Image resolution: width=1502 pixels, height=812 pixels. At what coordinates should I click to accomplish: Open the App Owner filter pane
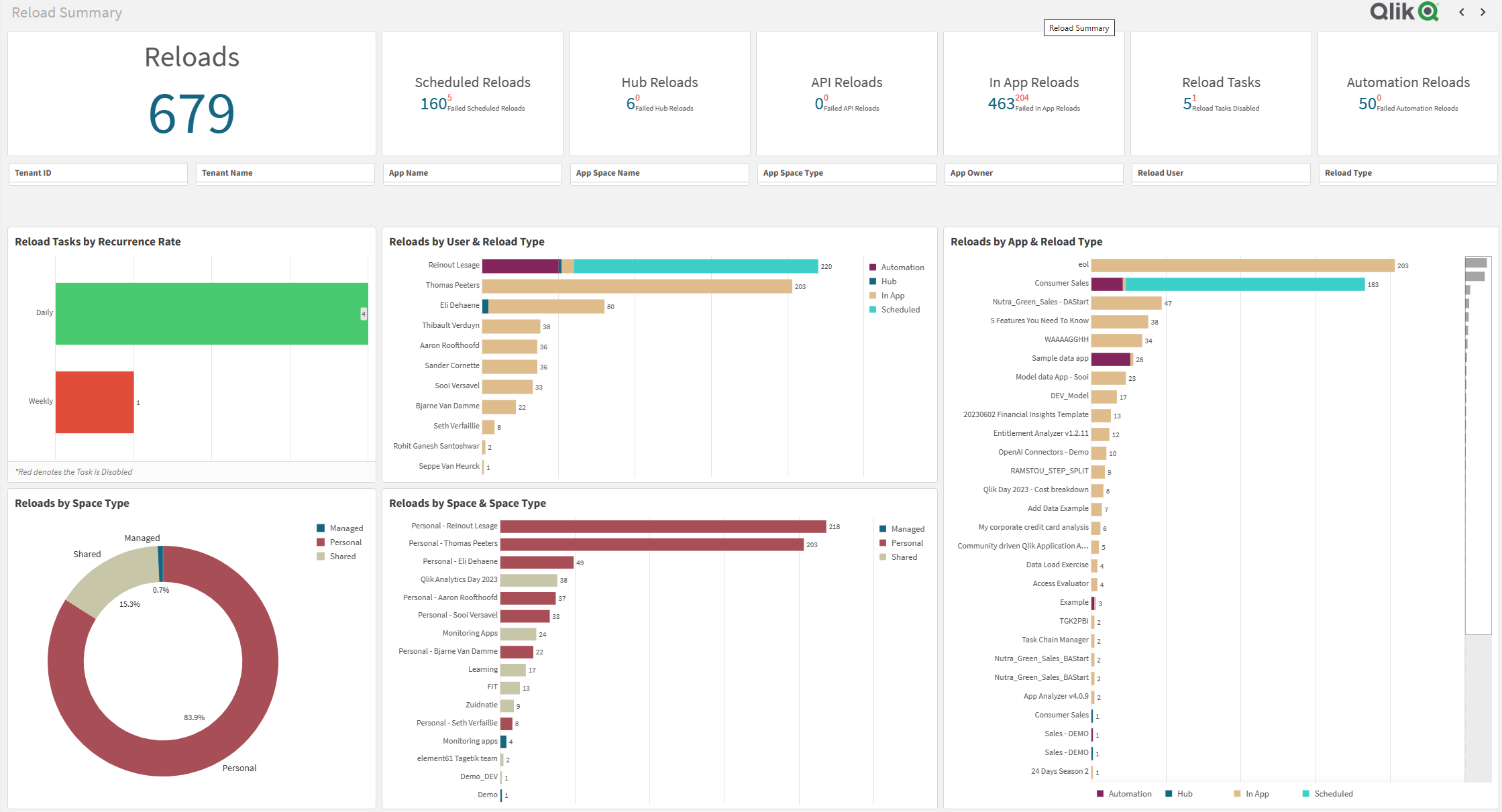(1034, 173)
